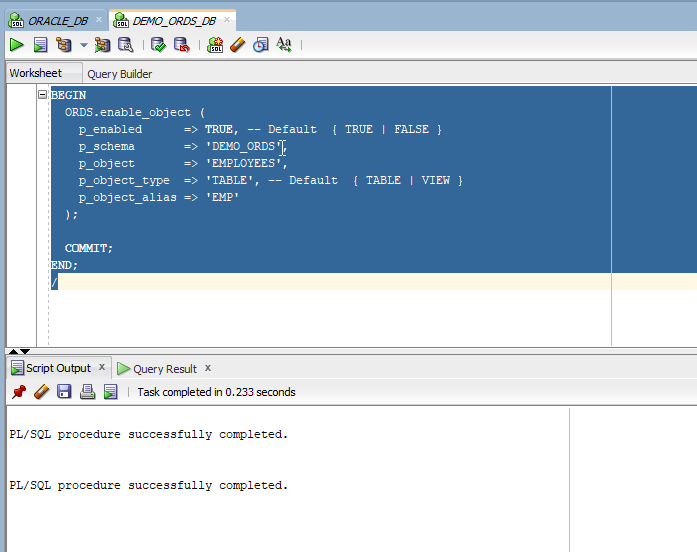Collapse the BEGIN block fold marker

coord(42,94)
